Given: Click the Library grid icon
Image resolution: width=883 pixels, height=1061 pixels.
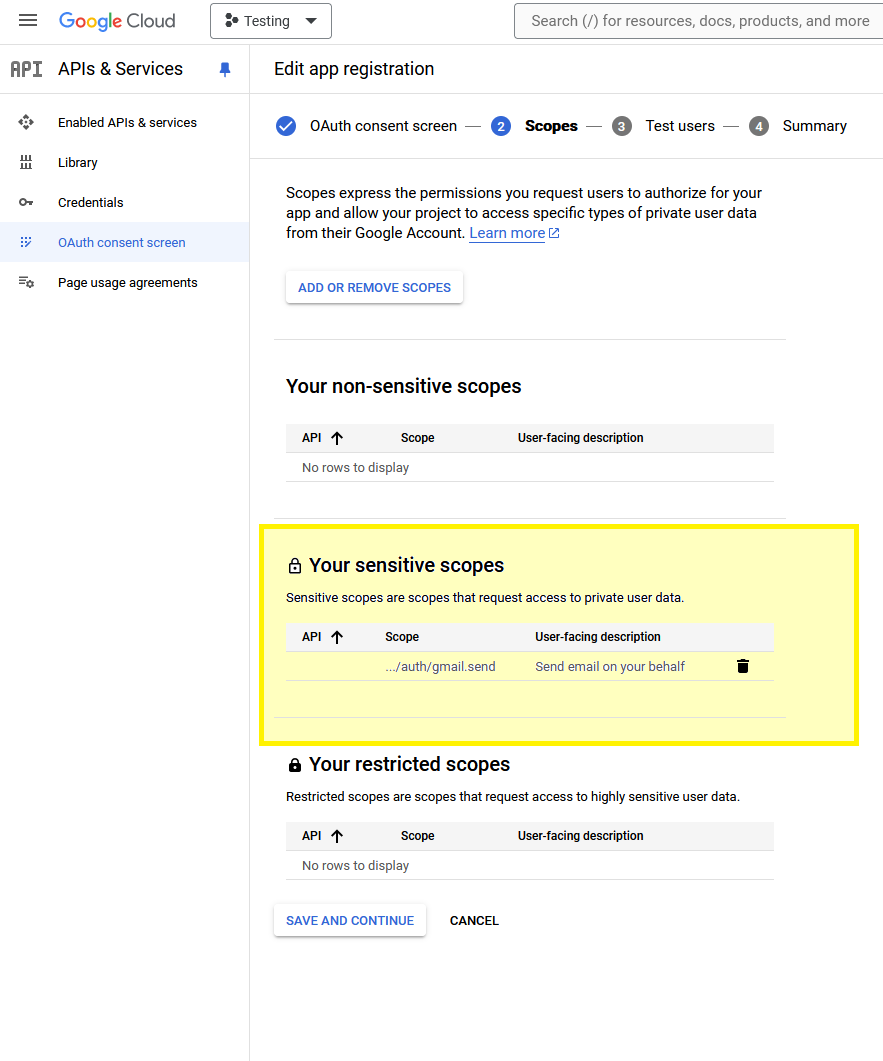Looking at the screenshot, I should [26, 162].
